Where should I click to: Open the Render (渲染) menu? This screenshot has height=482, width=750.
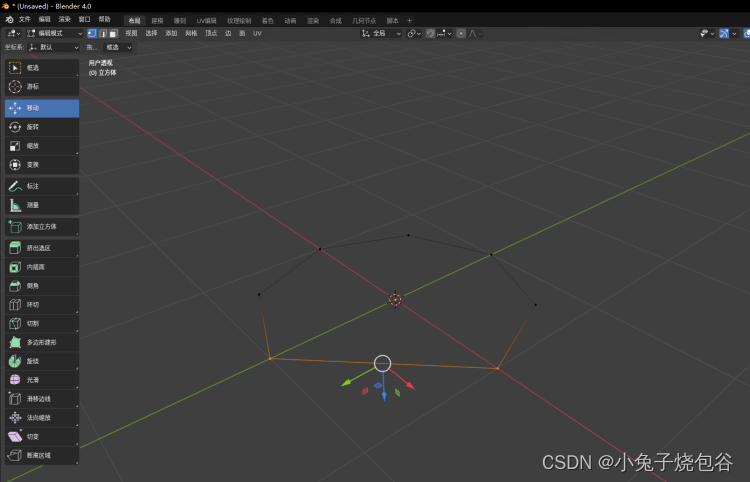pyautogui.click(x=65, y=20)
